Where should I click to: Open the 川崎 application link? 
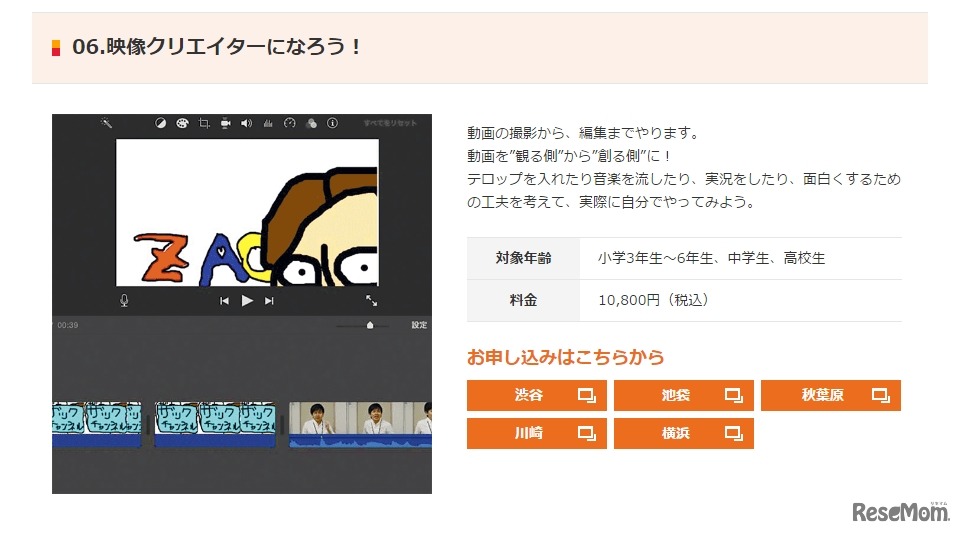point(536,433)
